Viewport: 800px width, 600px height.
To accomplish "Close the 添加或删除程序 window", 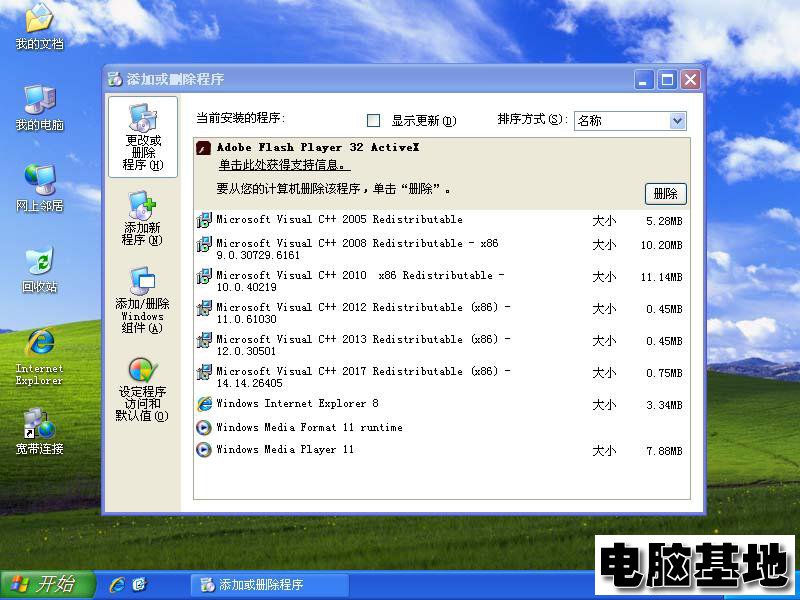I will tap(690, 80).
